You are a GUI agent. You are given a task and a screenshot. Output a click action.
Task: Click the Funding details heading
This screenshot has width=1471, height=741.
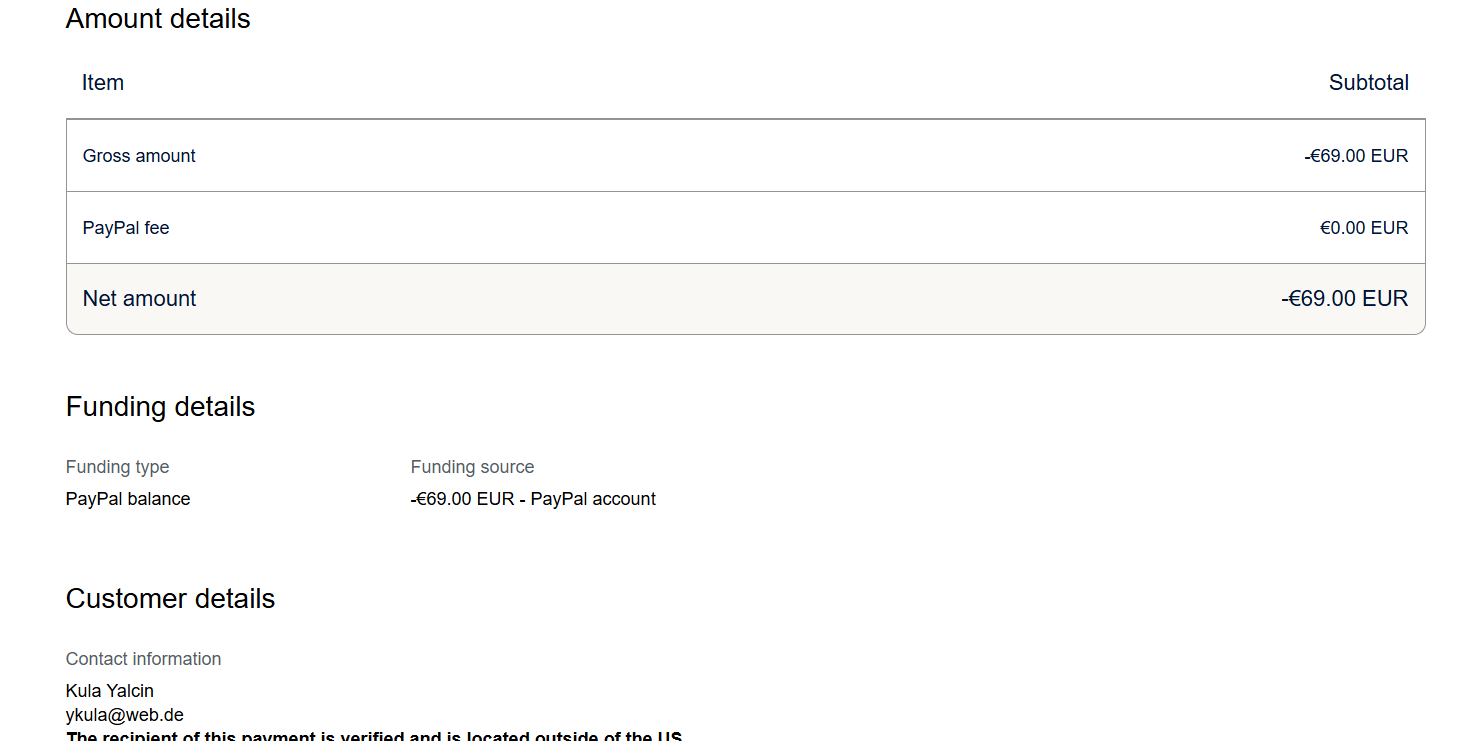point(161,407)
